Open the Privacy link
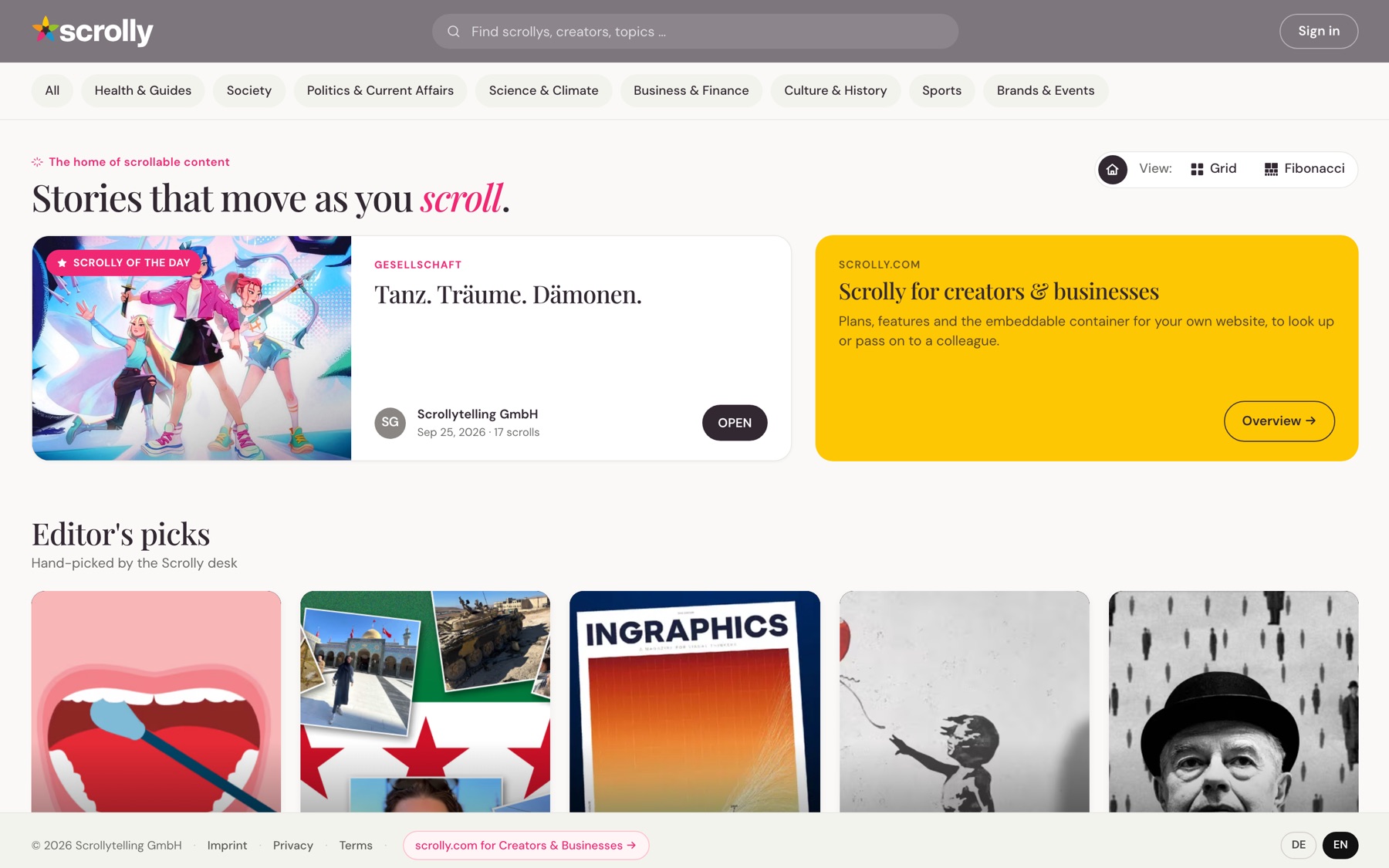 pos(293,846)
